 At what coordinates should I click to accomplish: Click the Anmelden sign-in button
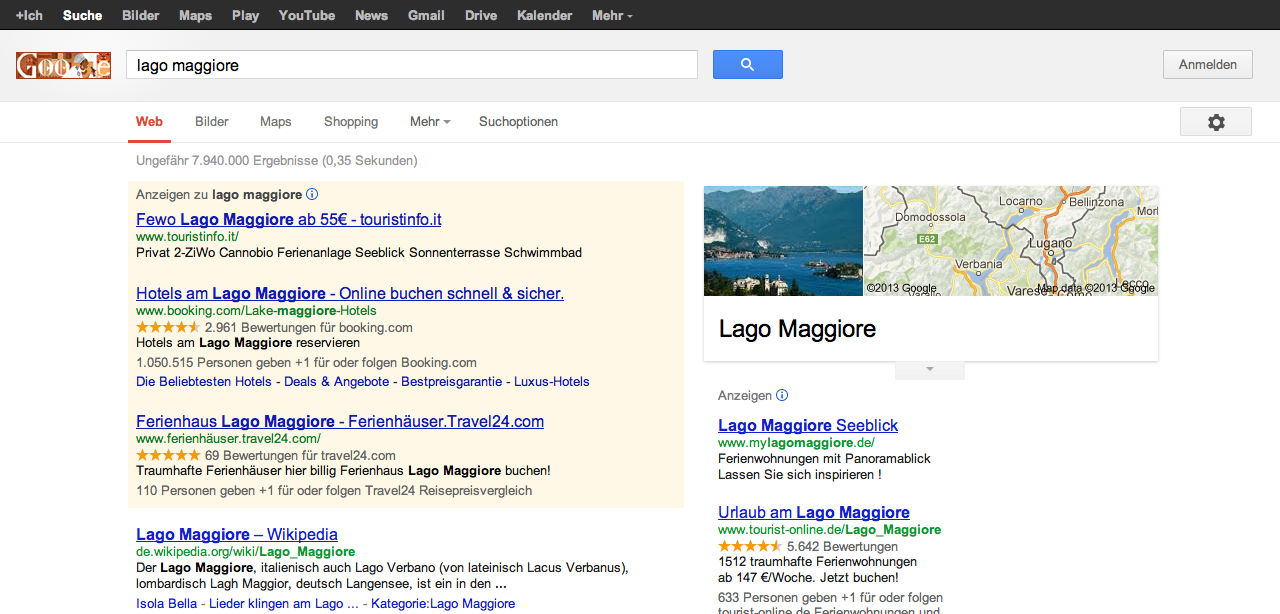coord(1207,65)
